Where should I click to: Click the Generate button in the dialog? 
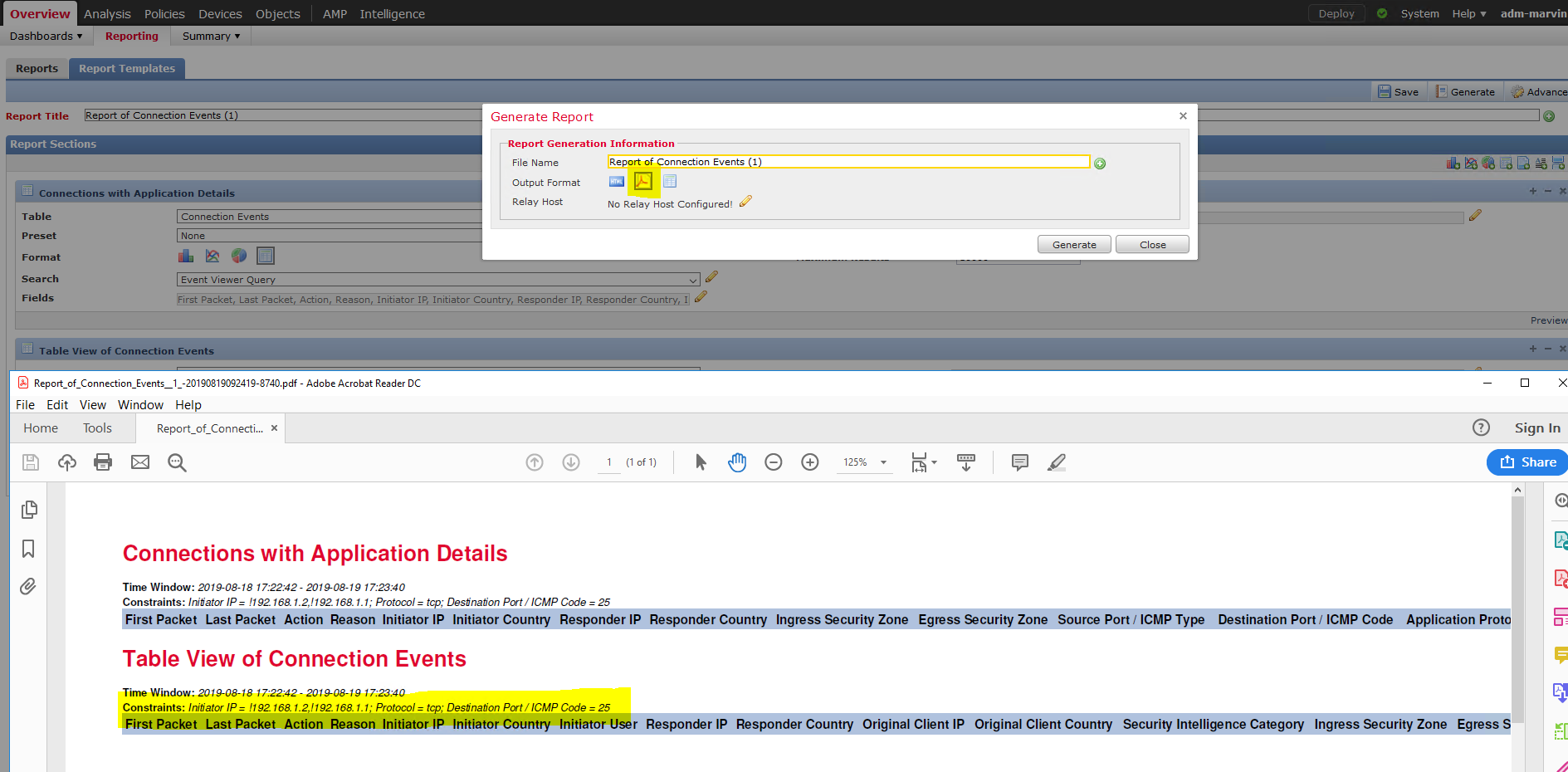(1073, 244)
